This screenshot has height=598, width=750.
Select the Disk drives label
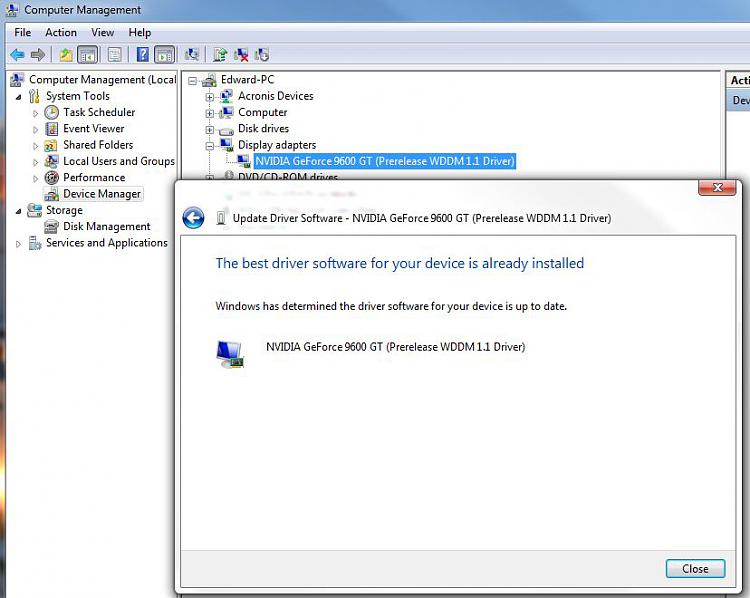click(264, 129)
